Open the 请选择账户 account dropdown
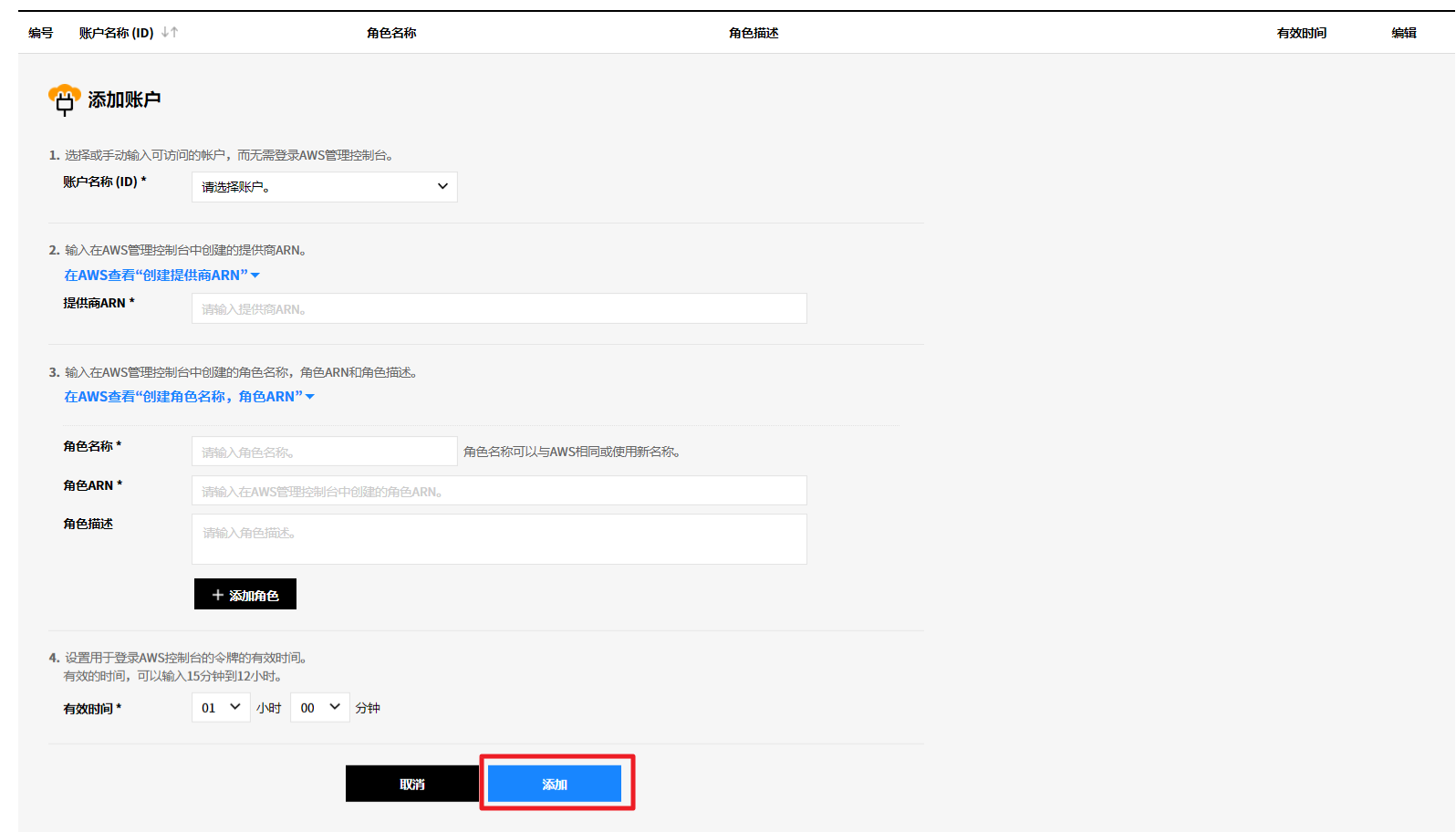Image resolution: width=1456 pixels, height=832 pixels. click(x=324, y=187)
